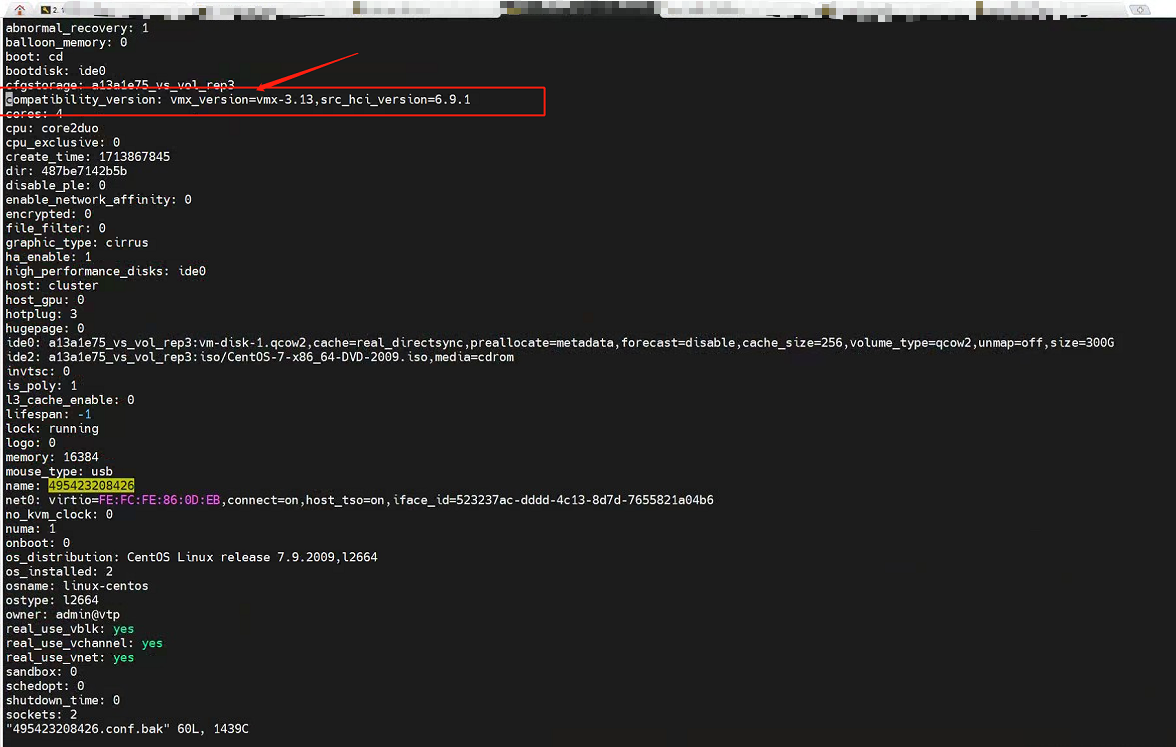This screenshot has width=1176, height=747.
Task: Click the line 'logo: 0'
Action: point(31,442)
